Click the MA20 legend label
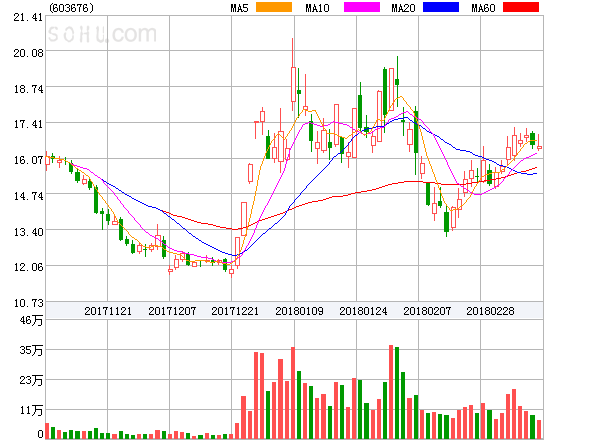Image resolution: width=600 pixels, height=440 pixels. [x=403, y=8]
